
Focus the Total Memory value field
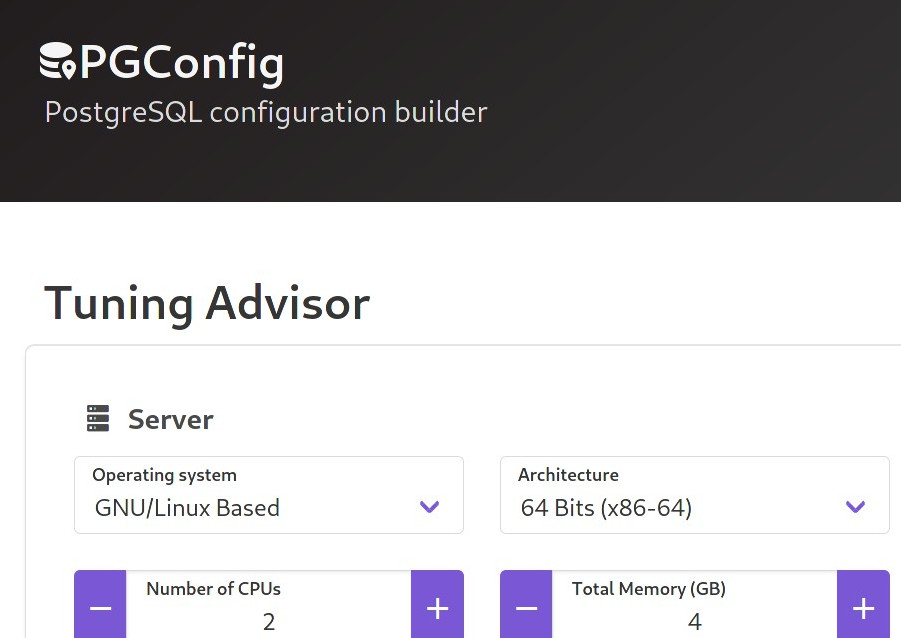pos(694,621)
